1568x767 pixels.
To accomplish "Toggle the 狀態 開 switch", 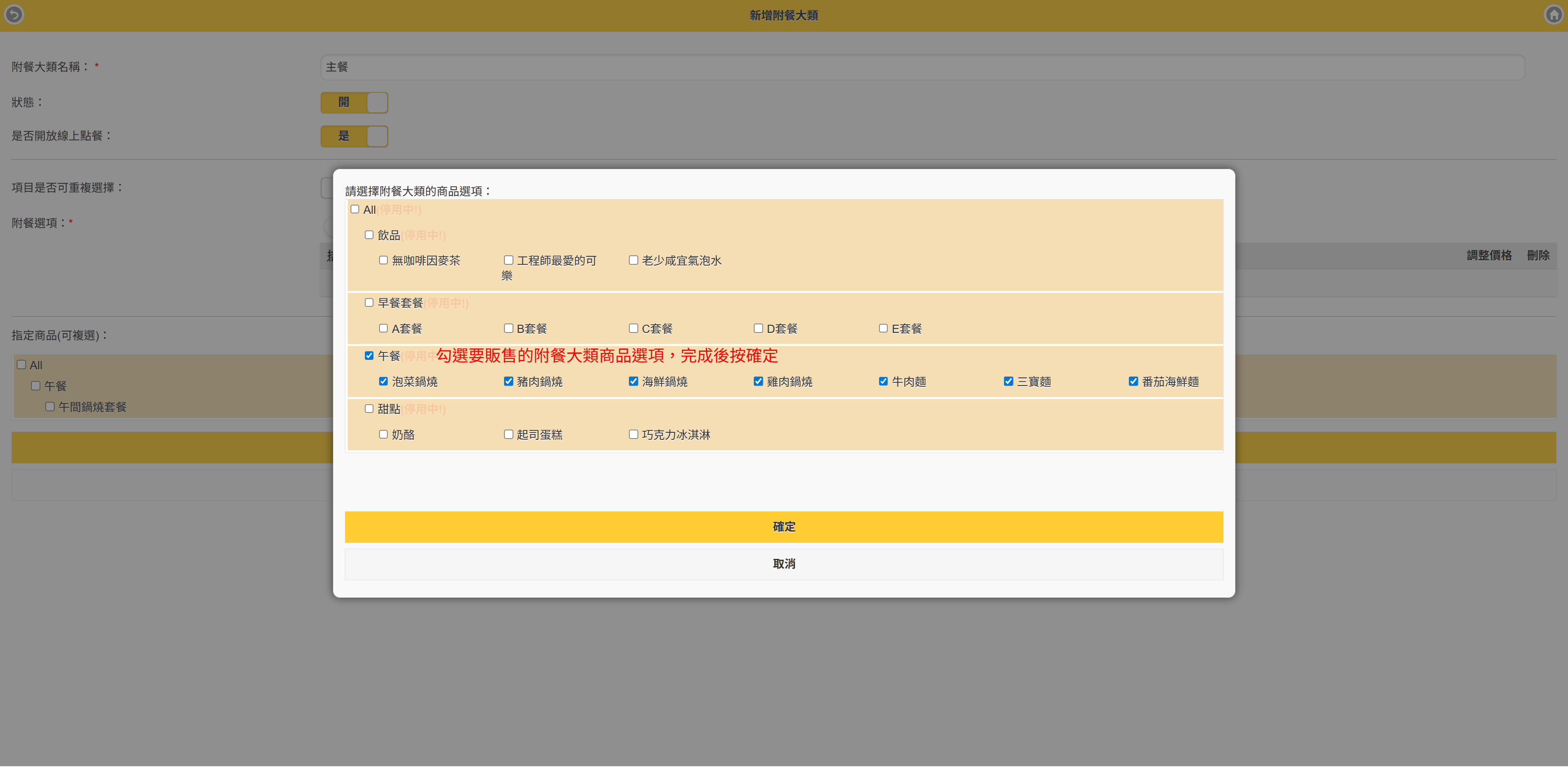I will (x=354, y=102).
